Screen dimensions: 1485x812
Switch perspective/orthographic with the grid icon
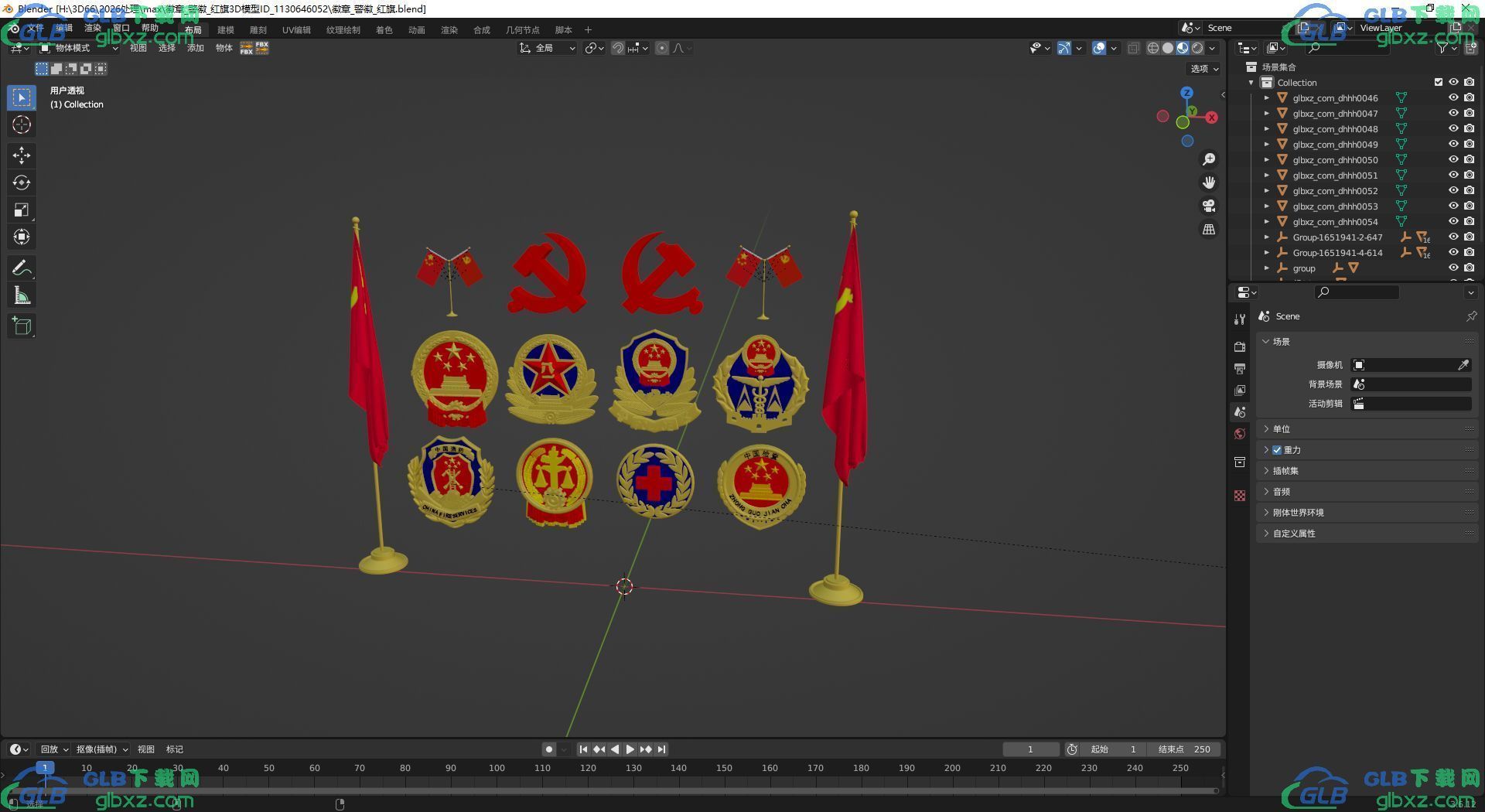click(1208, 229)
